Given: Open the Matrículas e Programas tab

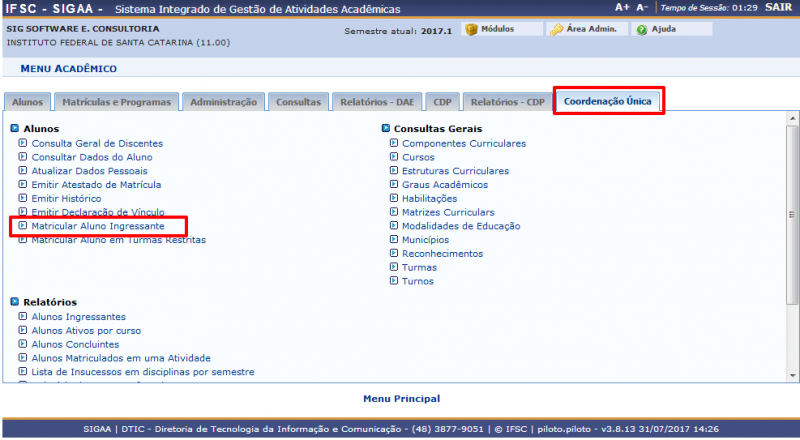Looking at the screenshot, I should pos(117,102).
